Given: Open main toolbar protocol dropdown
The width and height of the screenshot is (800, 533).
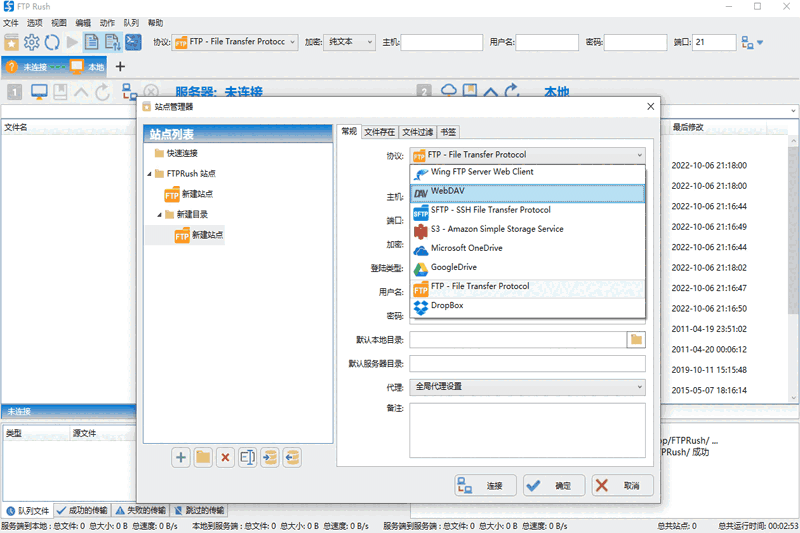Looking at the screenshot, I should 235,42.
